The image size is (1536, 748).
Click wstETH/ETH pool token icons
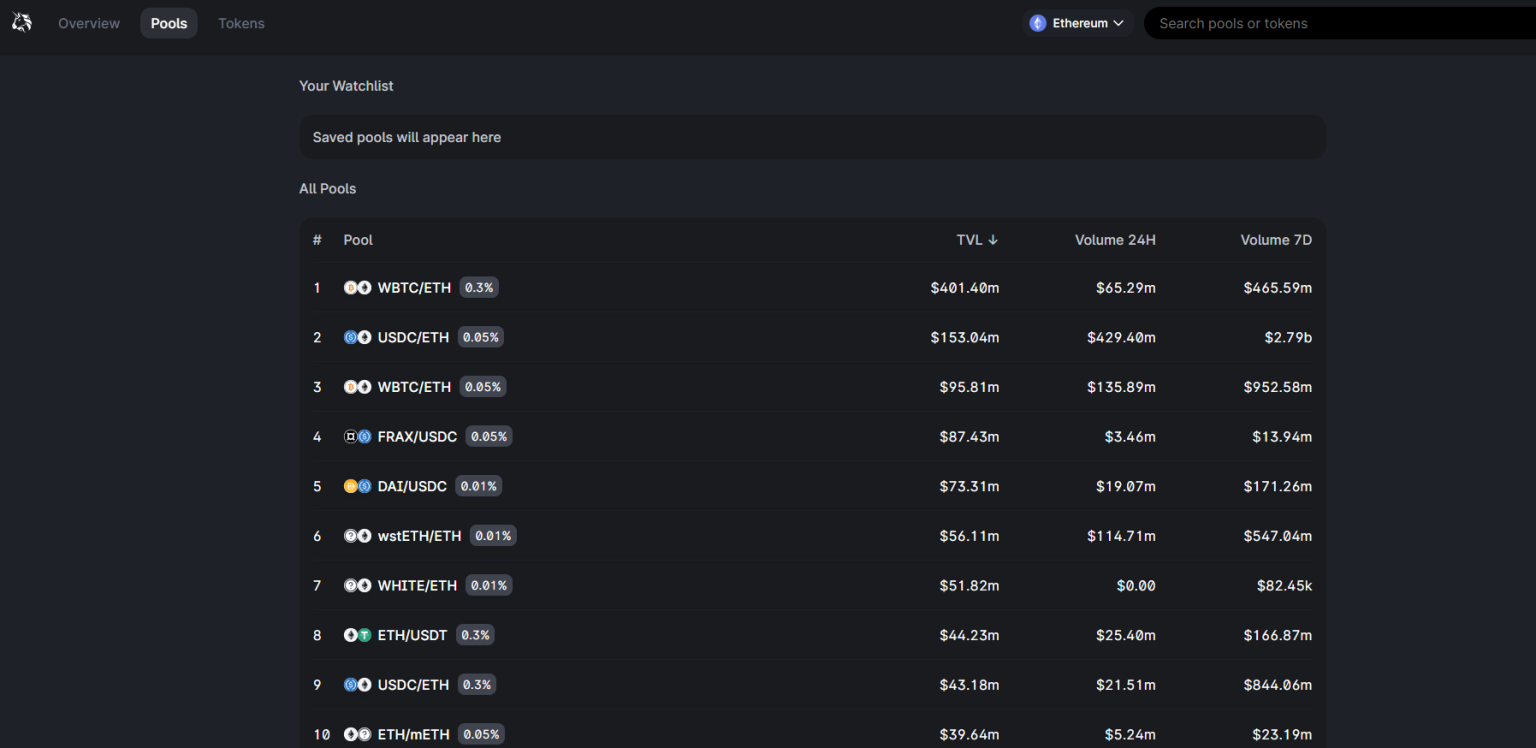pyautogui.click(x=357, y=536)
